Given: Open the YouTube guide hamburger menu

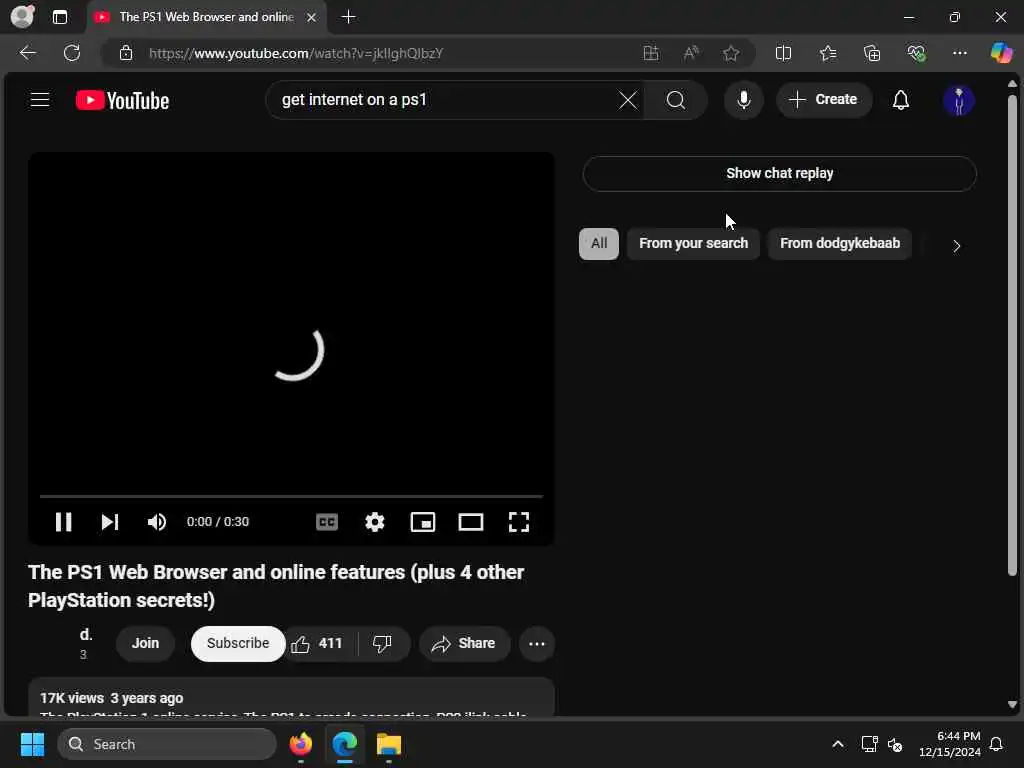Looking at the screenshot, I should pyautogui.click(x=40, y=100).
